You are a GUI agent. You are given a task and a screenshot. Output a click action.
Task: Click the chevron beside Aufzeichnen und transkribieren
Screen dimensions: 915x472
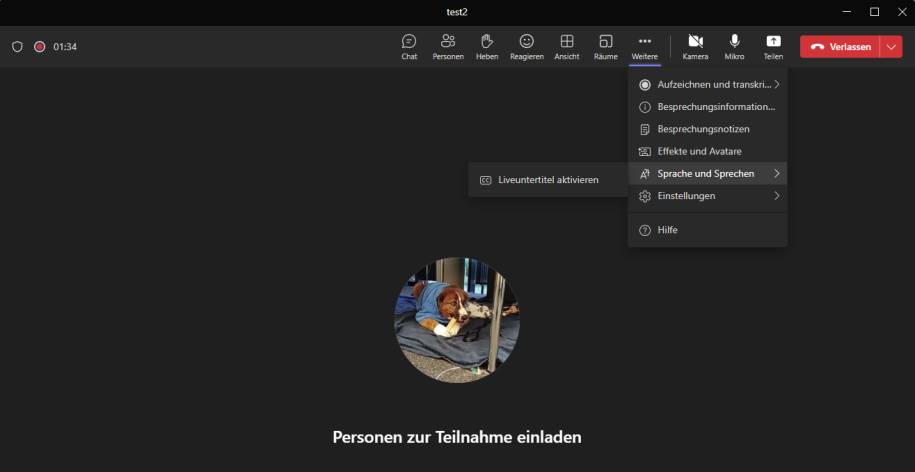[x=777, y=85]
